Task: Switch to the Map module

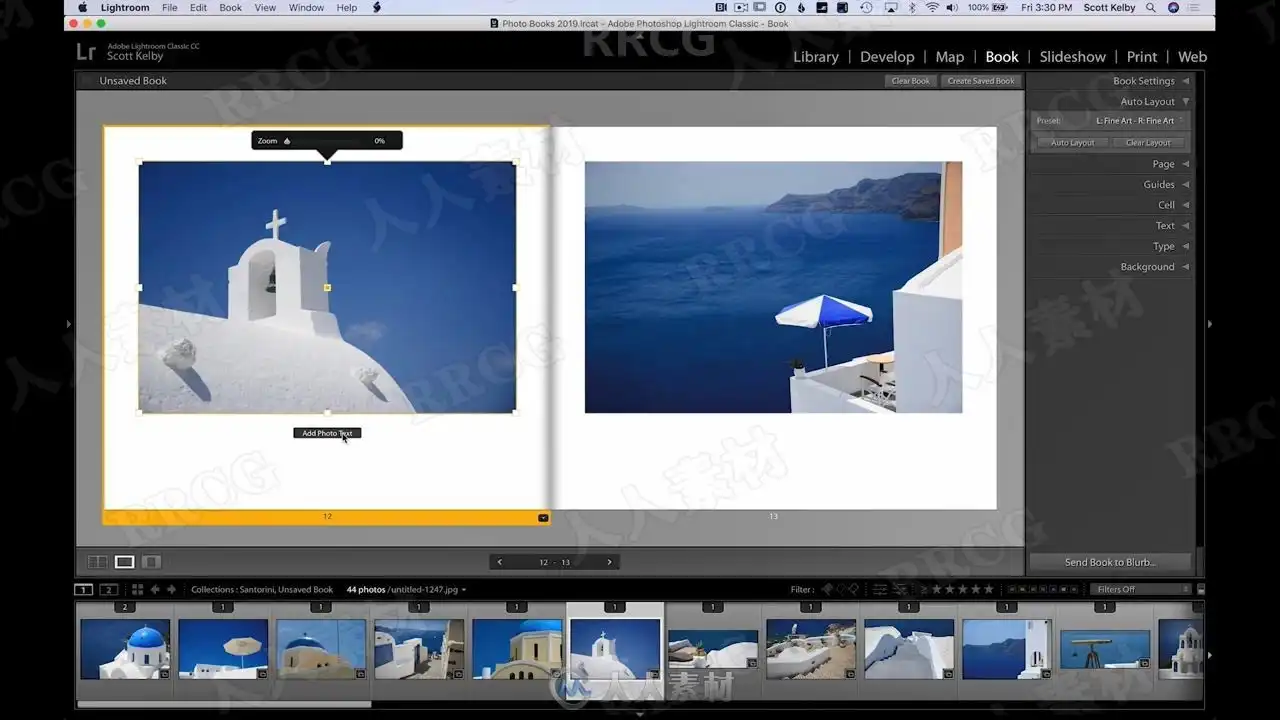Action: click(x=950, y=57)
